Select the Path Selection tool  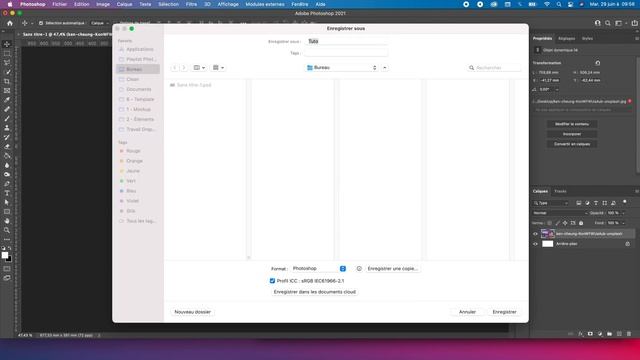(x=7, y=202)
